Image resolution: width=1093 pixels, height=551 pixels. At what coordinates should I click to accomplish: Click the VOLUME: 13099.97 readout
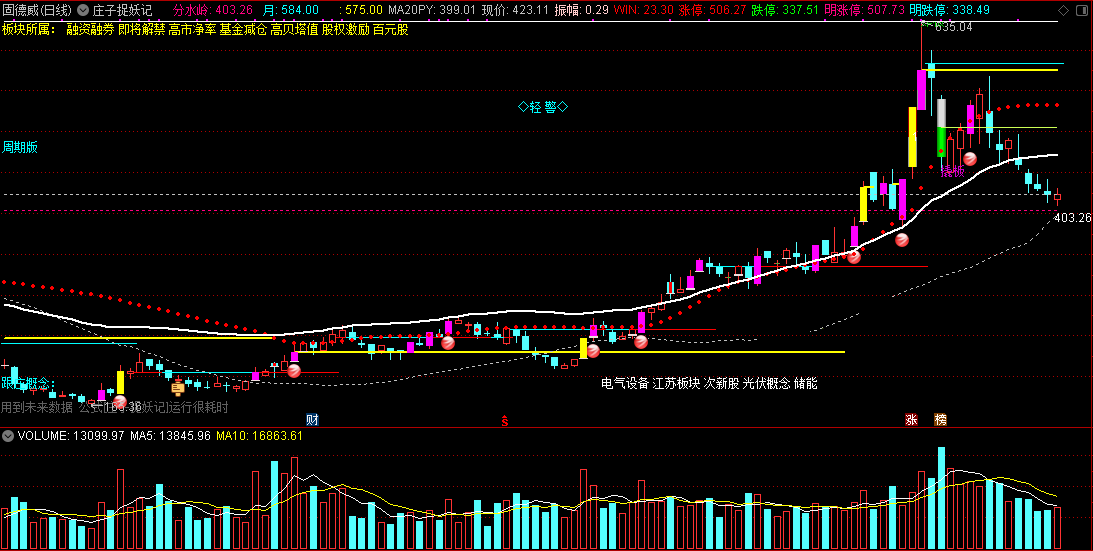pyautogui.click(x=70, y=436)
